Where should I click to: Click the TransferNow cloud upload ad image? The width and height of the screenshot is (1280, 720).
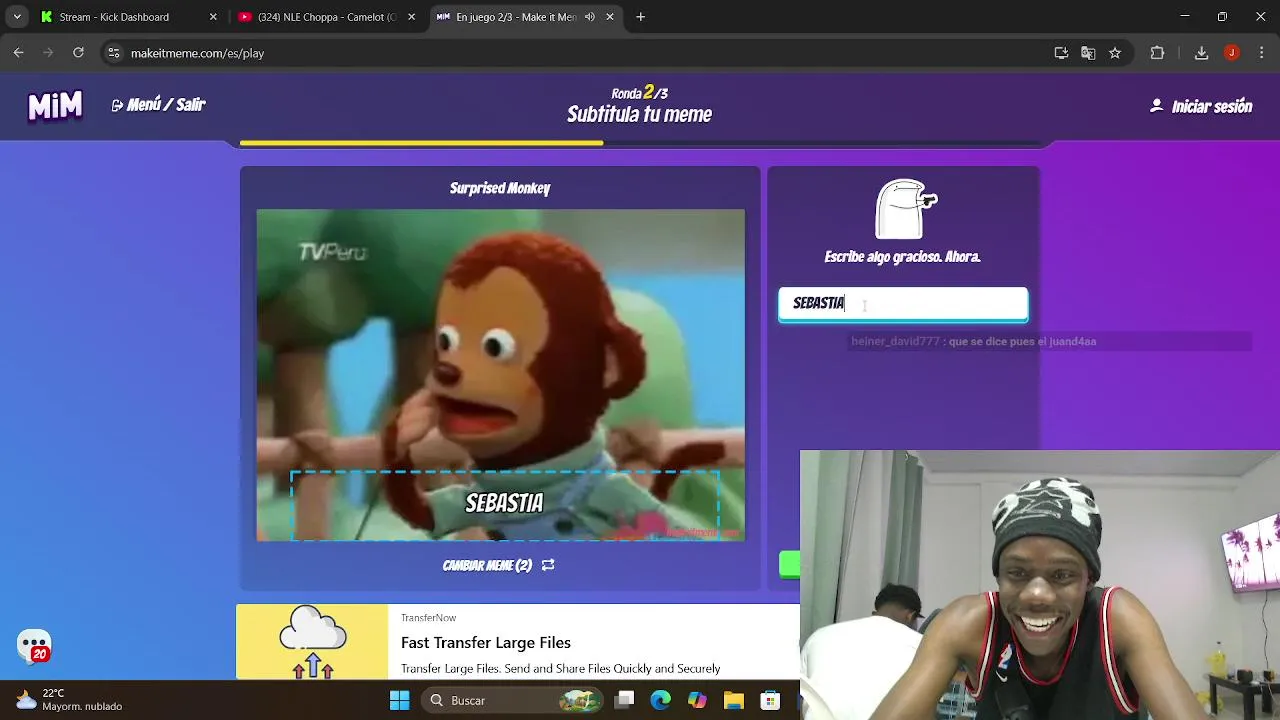[312, 642]
